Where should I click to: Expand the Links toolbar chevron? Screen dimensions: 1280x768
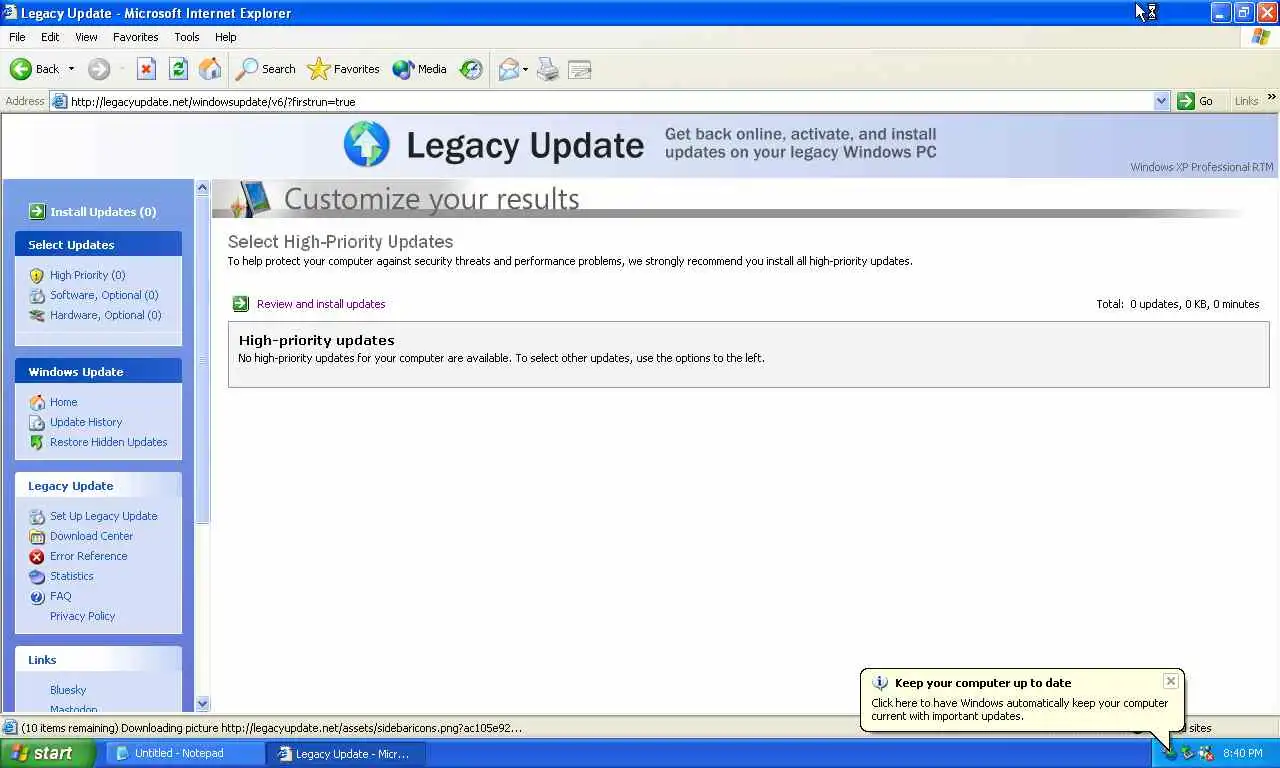(1271, 97)
